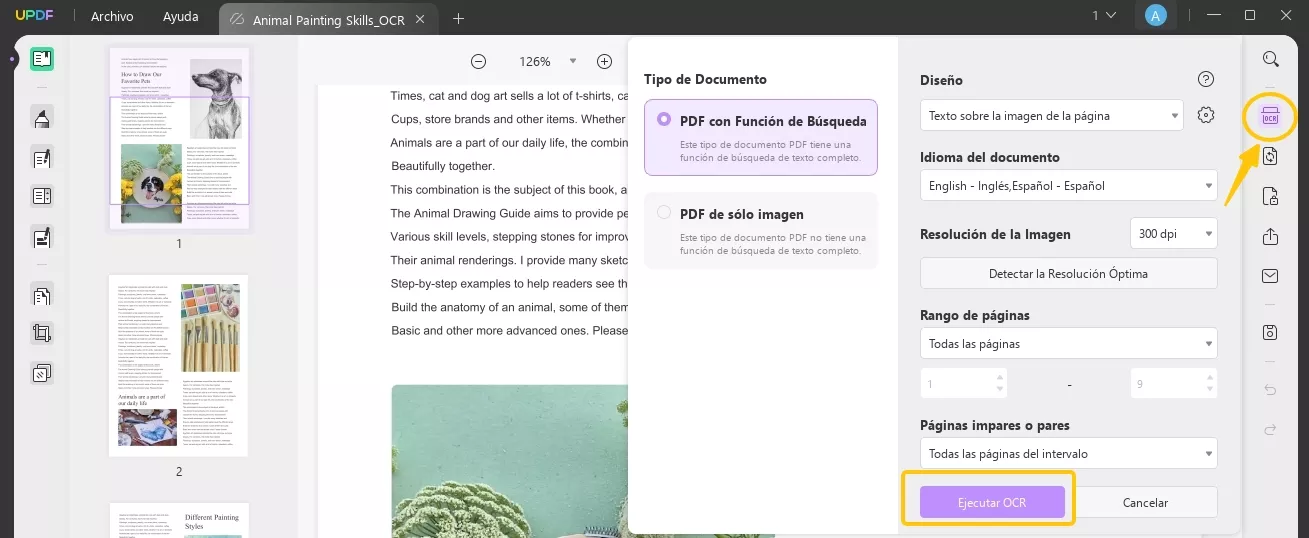1309x538 pixels.
Task: Open the window count dropdown showing 1
Action: (1103, 15)
